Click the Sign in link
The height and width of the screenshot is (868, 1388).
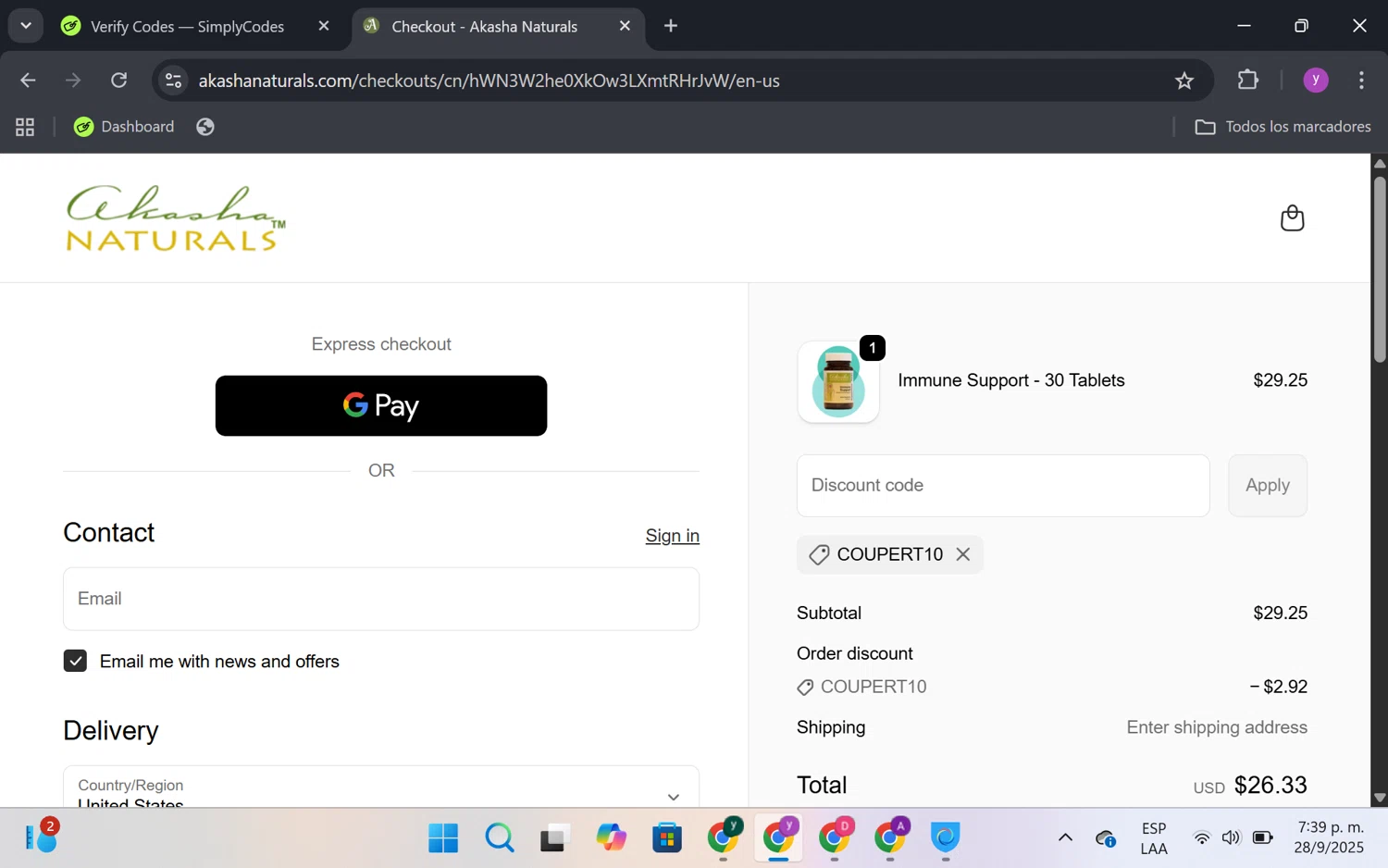(x=673, y=536)
